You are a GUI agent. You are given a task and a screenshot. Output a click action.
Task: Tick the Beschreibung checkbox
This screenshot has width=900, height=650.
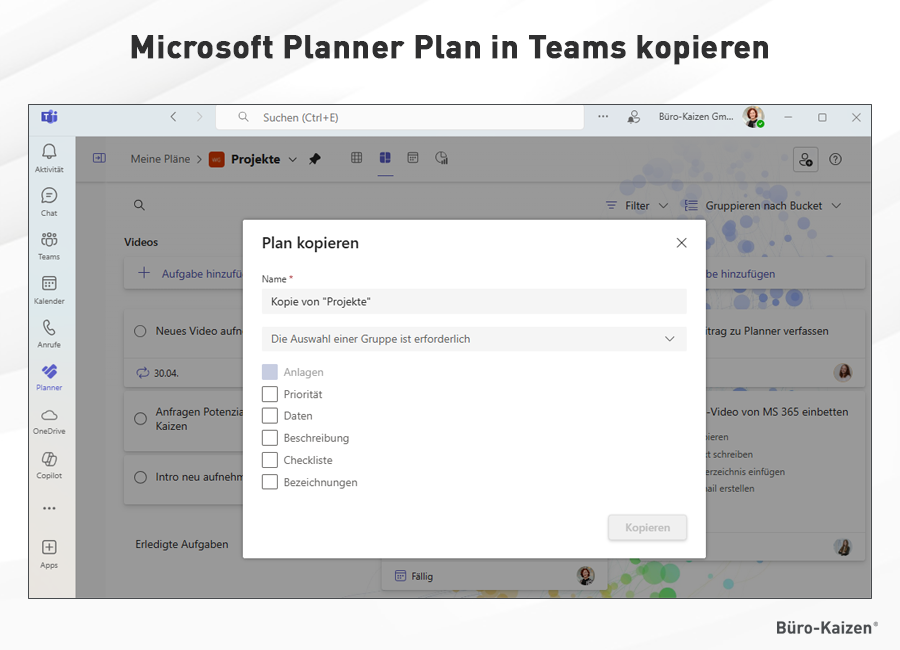(x=270, y=438)
